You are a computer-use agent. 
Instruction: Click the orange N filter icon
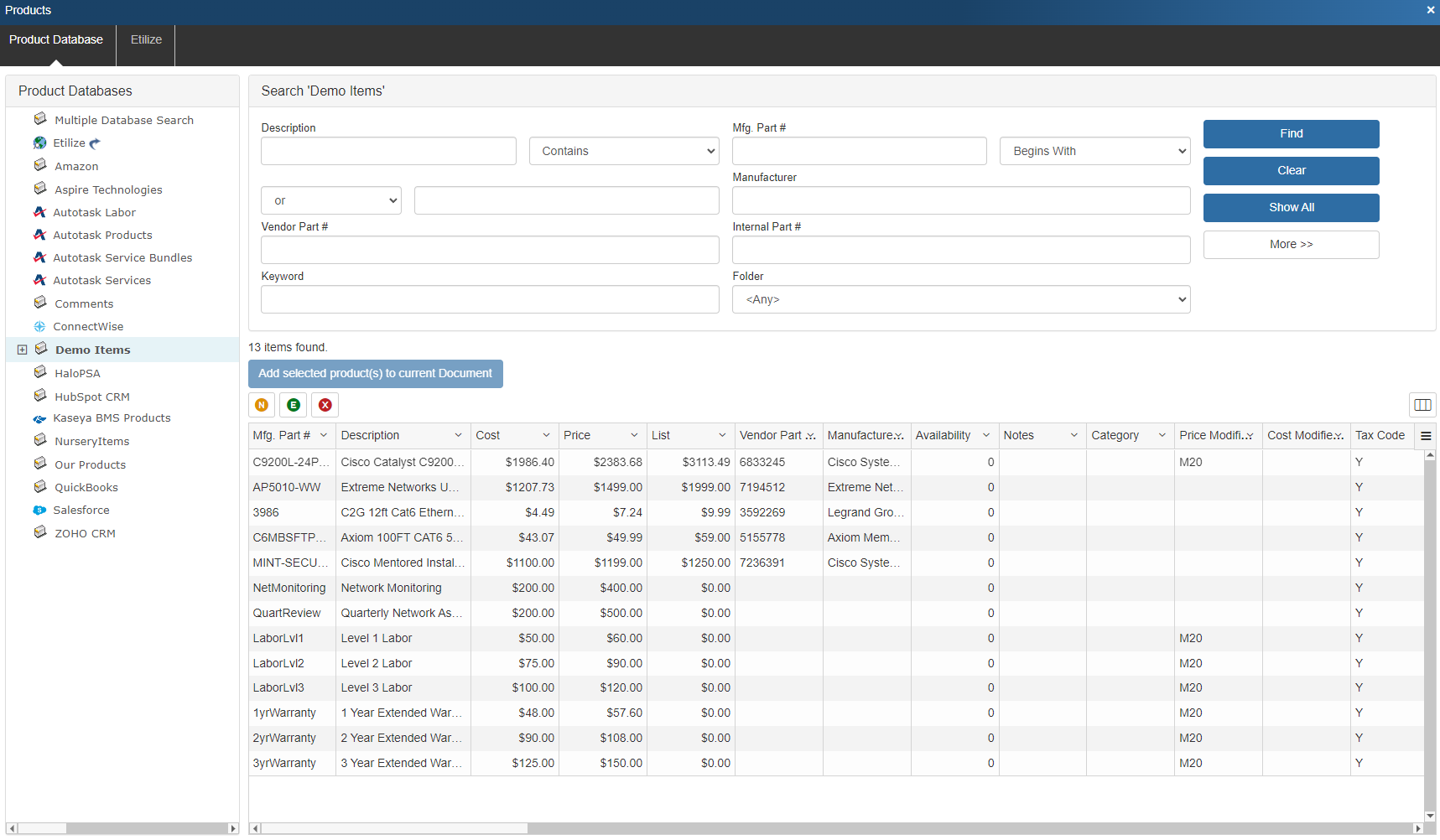262,405
